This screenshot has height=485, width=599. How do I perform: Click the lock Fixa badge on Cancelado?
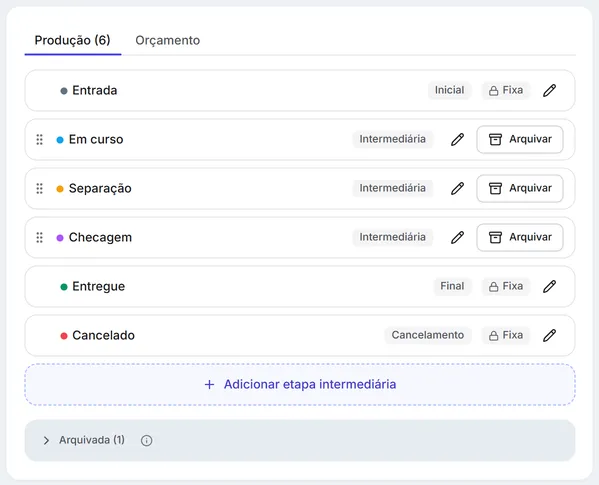506,335
